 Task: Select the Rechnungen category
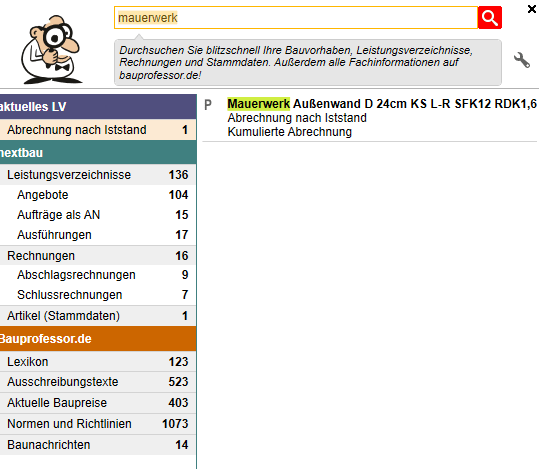coord(98,255)
